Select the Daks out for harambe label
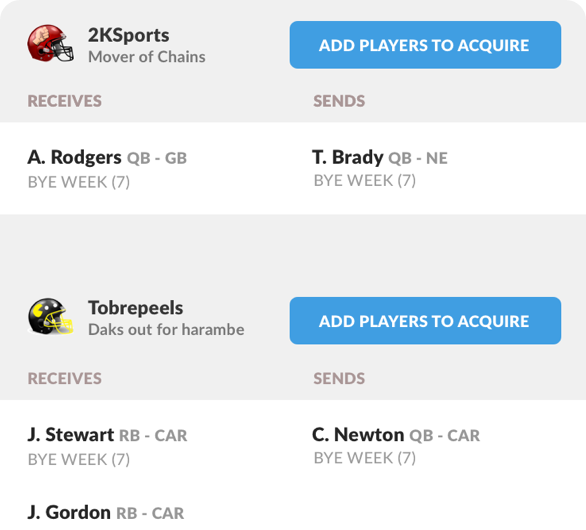The image size is (586, 530). [166, 330]
